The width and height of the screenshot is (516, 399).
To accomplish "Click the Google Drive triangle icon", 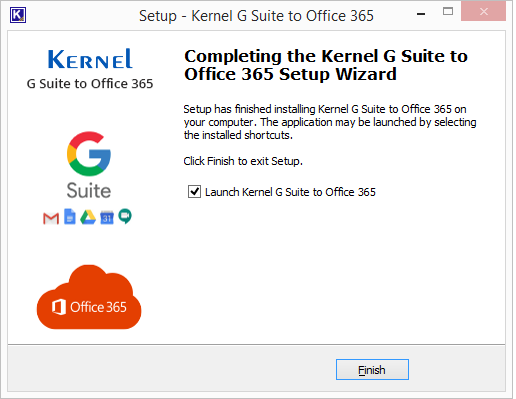I will pyautogui.click(x=88, y=217).
